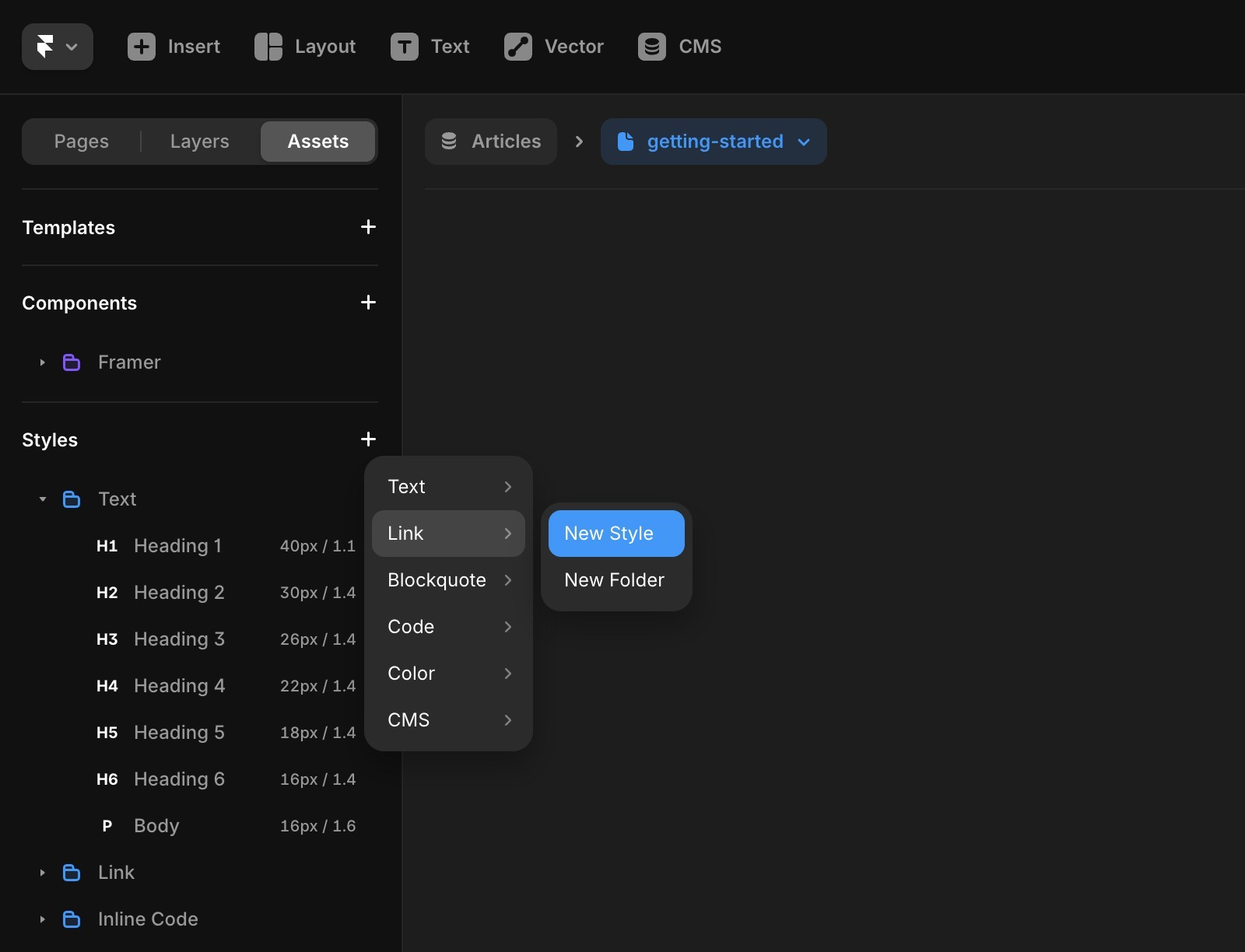
Task: Select the Heading 1 text style
Action: click(177, 545)
